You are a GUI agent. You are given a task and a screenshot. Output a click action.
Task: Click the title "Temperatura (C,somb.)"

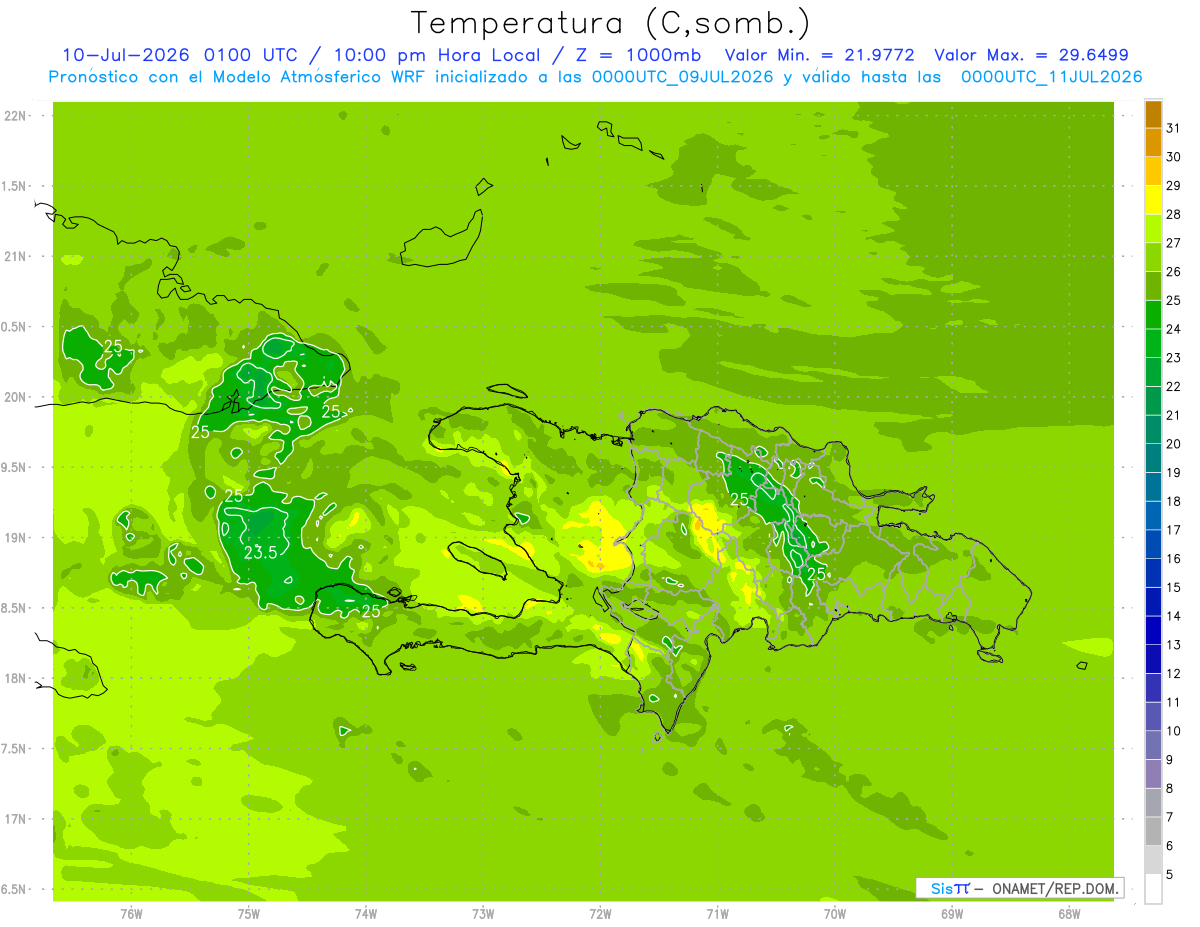610,23
